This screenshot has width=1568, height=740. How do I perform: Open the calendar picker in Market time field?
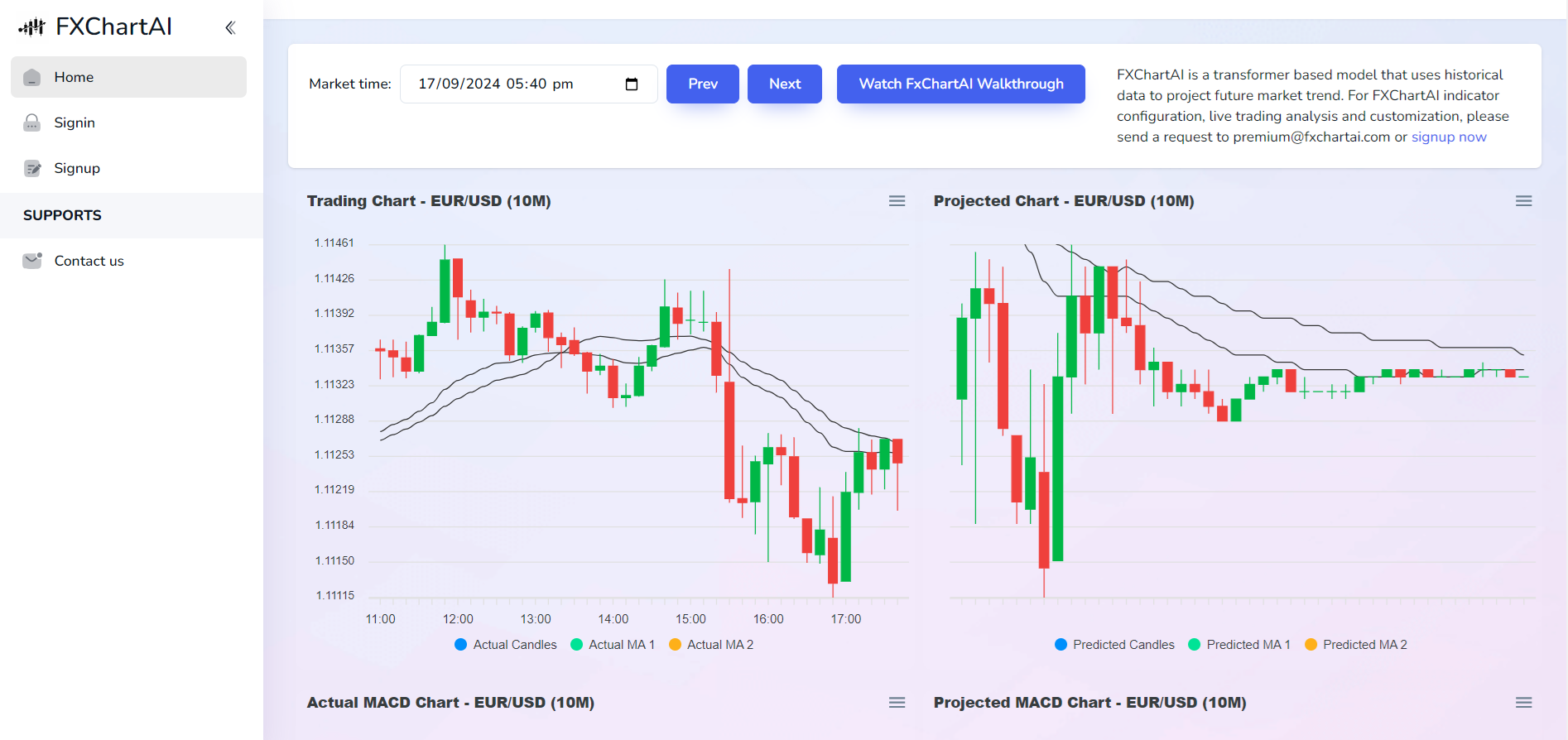(x=632, y=84)
